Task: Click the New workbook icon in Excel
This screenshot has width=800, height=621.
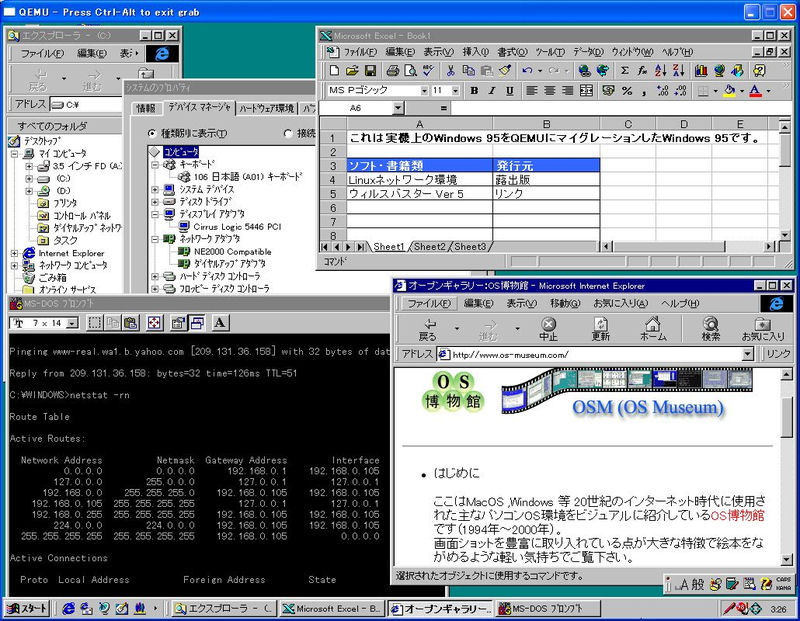Action: [x=334, y=71]
